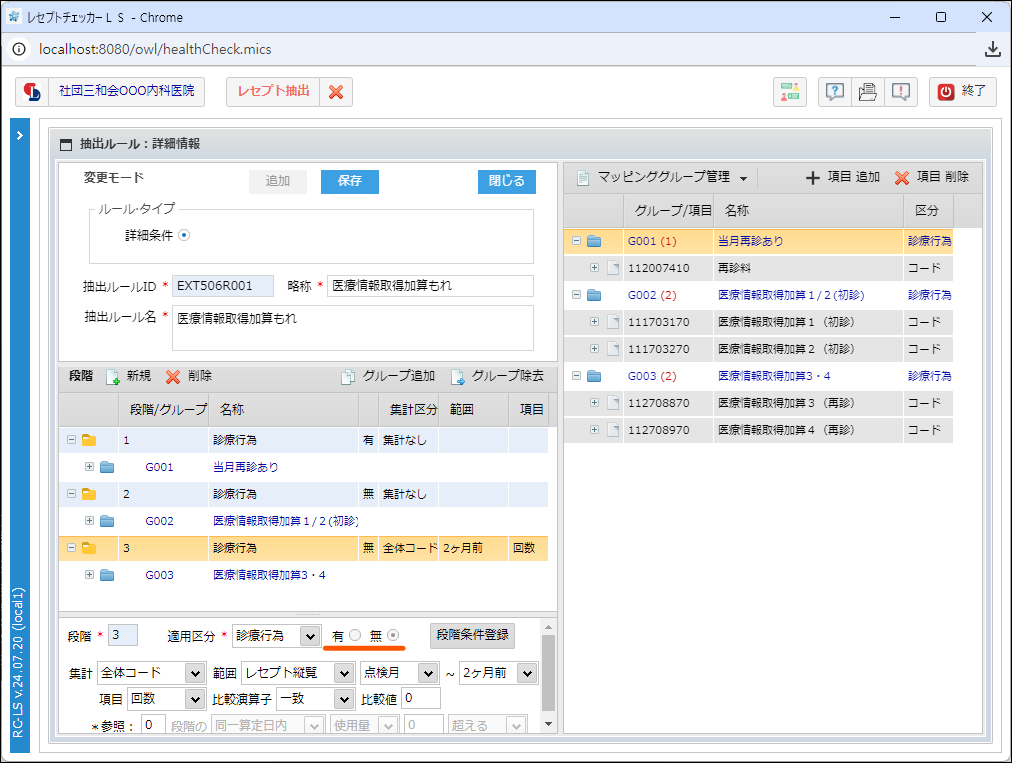Collapse G001 (1) in mapping group list
1012x763 pixels.
577,241
